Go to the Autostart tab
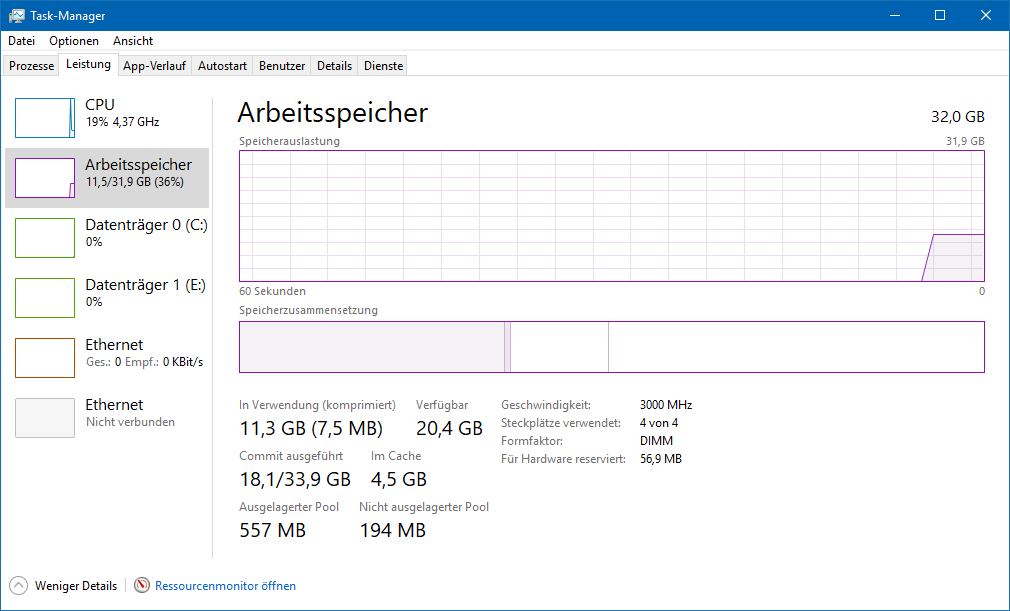 point(222,66)
